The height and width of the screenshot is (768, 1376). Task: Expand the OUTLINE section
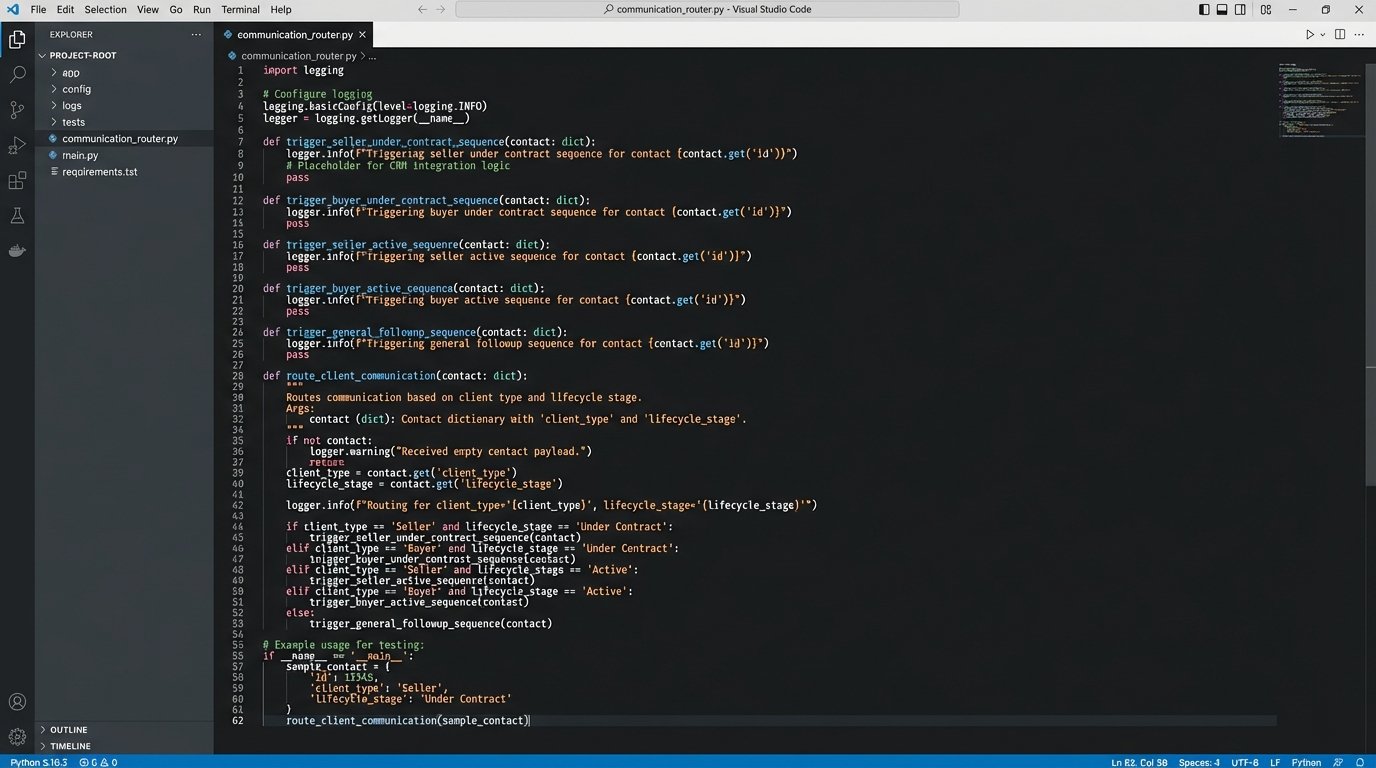click(x=68, y=730)
